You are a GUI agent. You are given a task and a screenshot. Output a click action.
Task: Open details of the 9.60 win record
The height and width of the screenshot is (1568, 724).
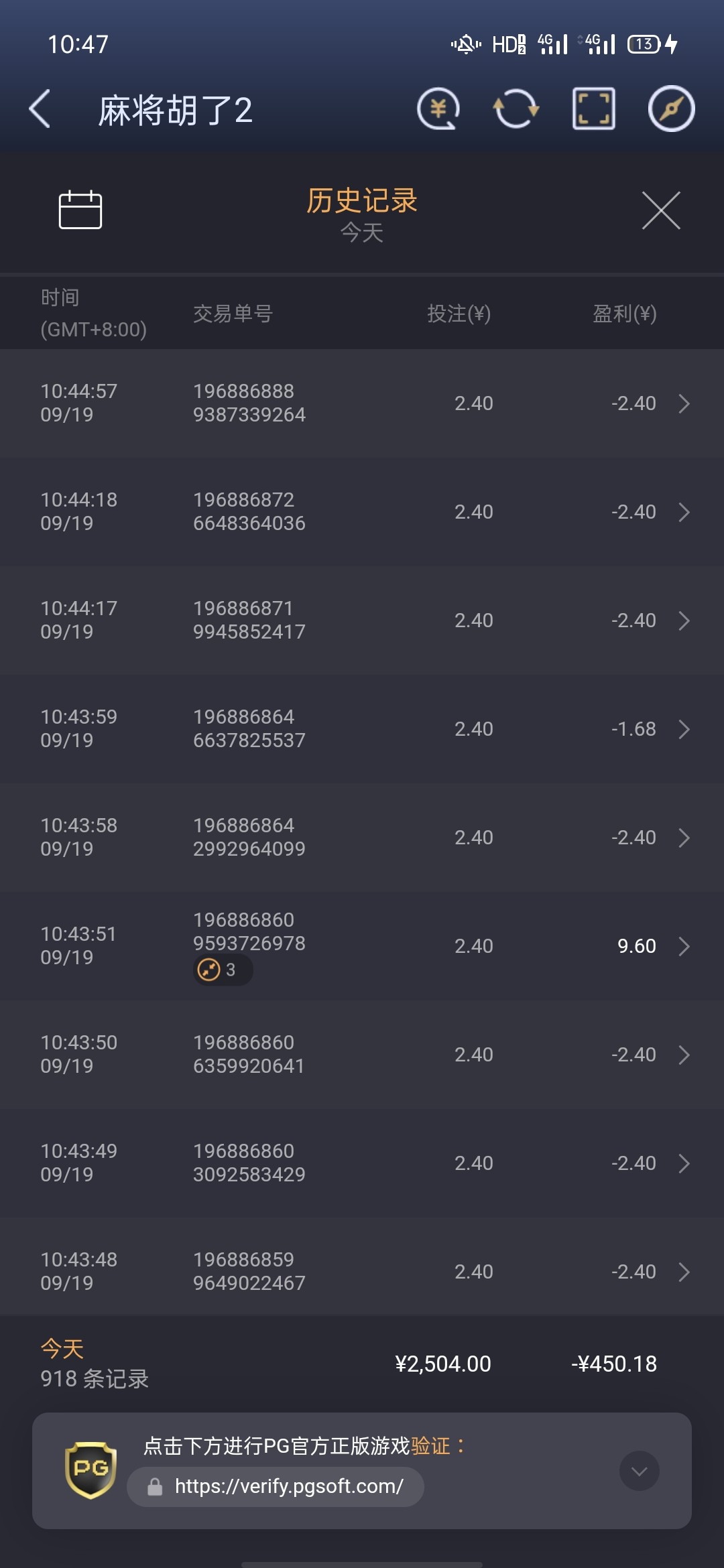684,946
